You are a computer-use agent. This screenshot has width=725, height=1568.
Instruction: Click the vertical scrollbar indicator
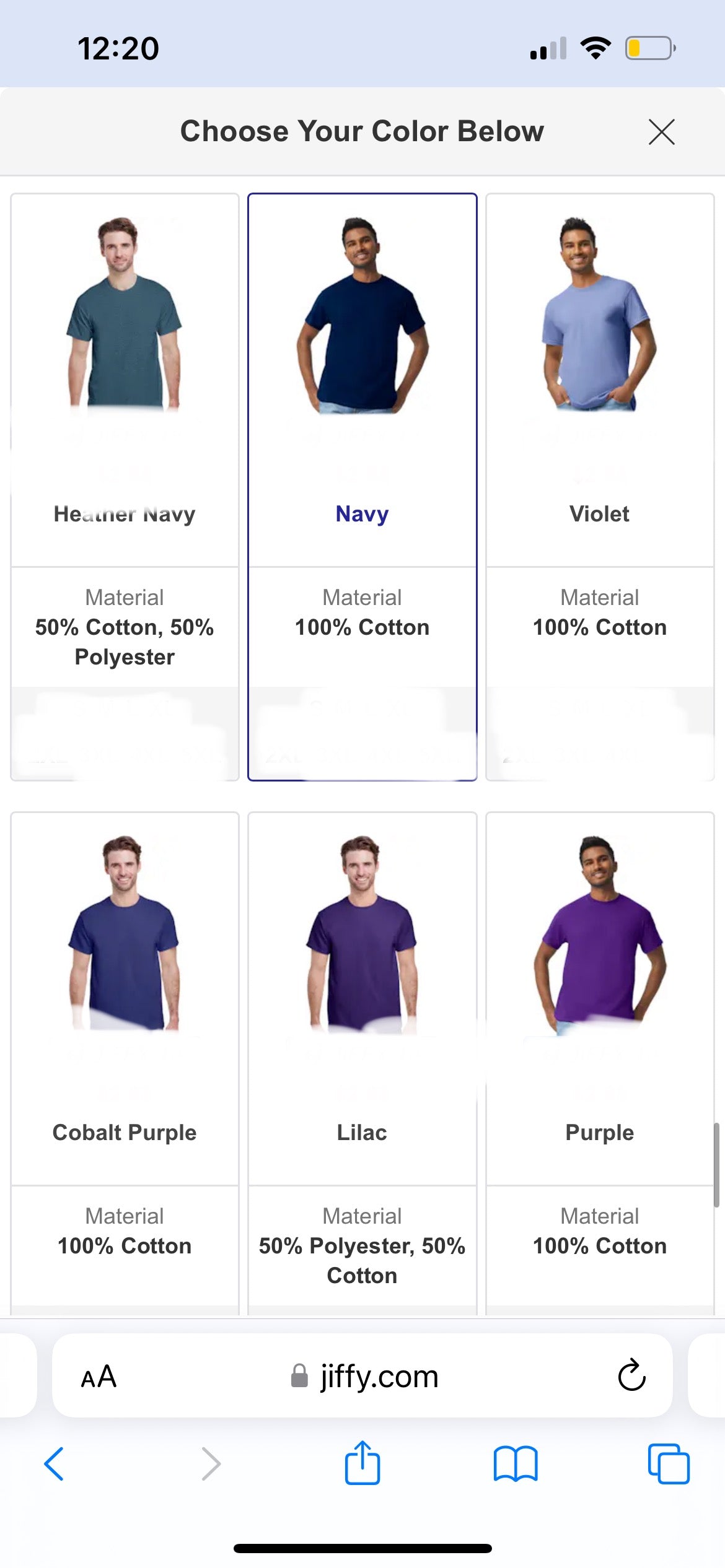716,1164
